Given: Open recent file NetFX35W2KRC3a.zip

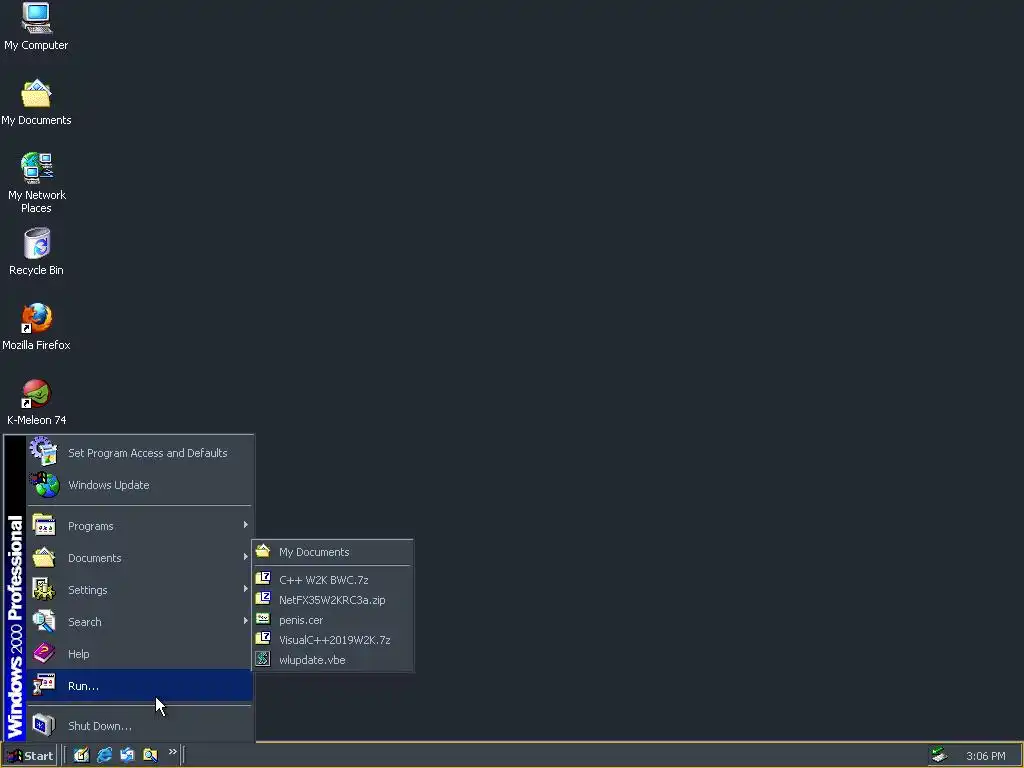Looking at the screenshot, I should click(x=332, y=600).
